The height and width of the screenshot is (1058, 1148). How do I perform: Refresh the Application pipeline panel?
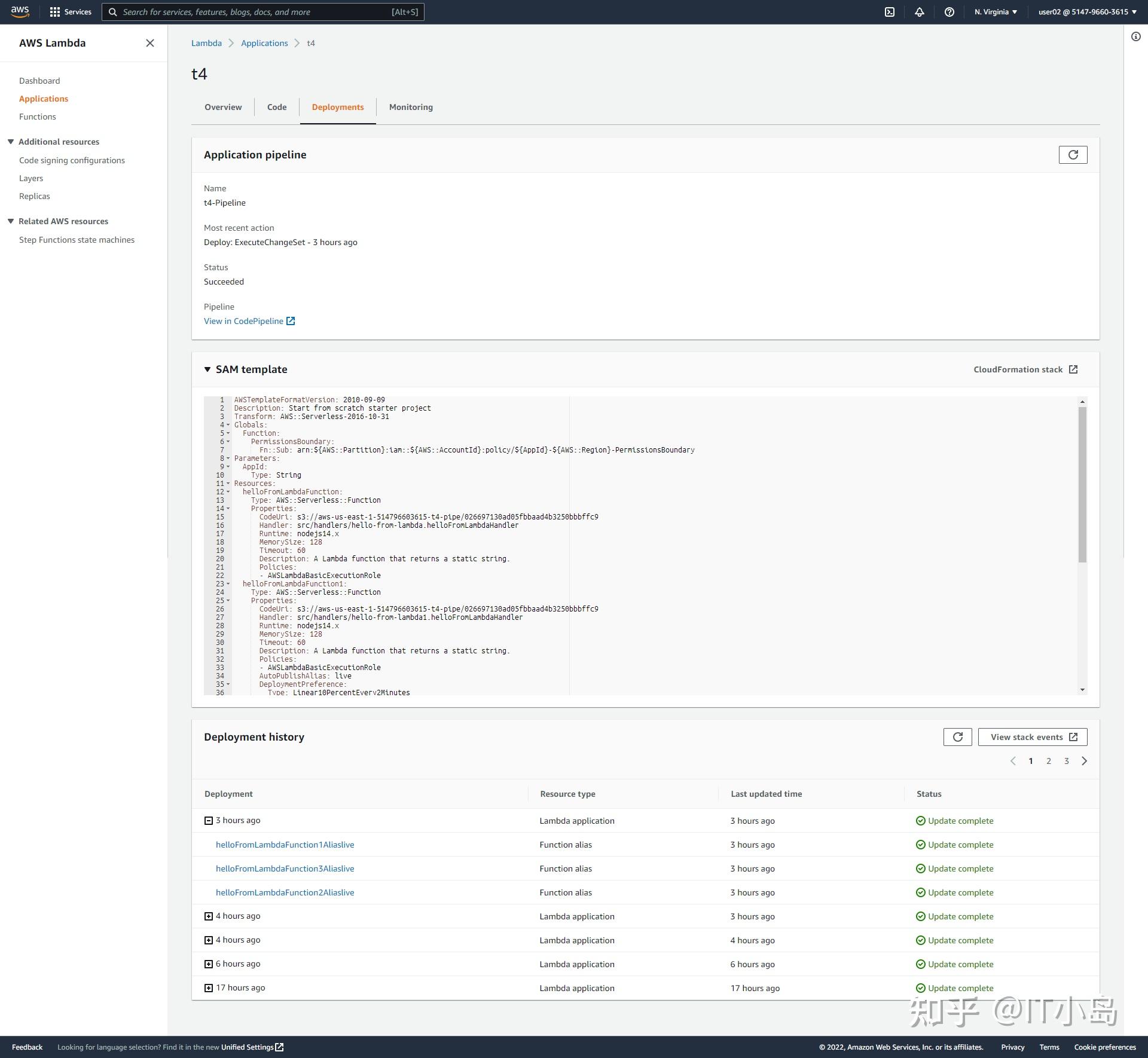[1073, 154]
